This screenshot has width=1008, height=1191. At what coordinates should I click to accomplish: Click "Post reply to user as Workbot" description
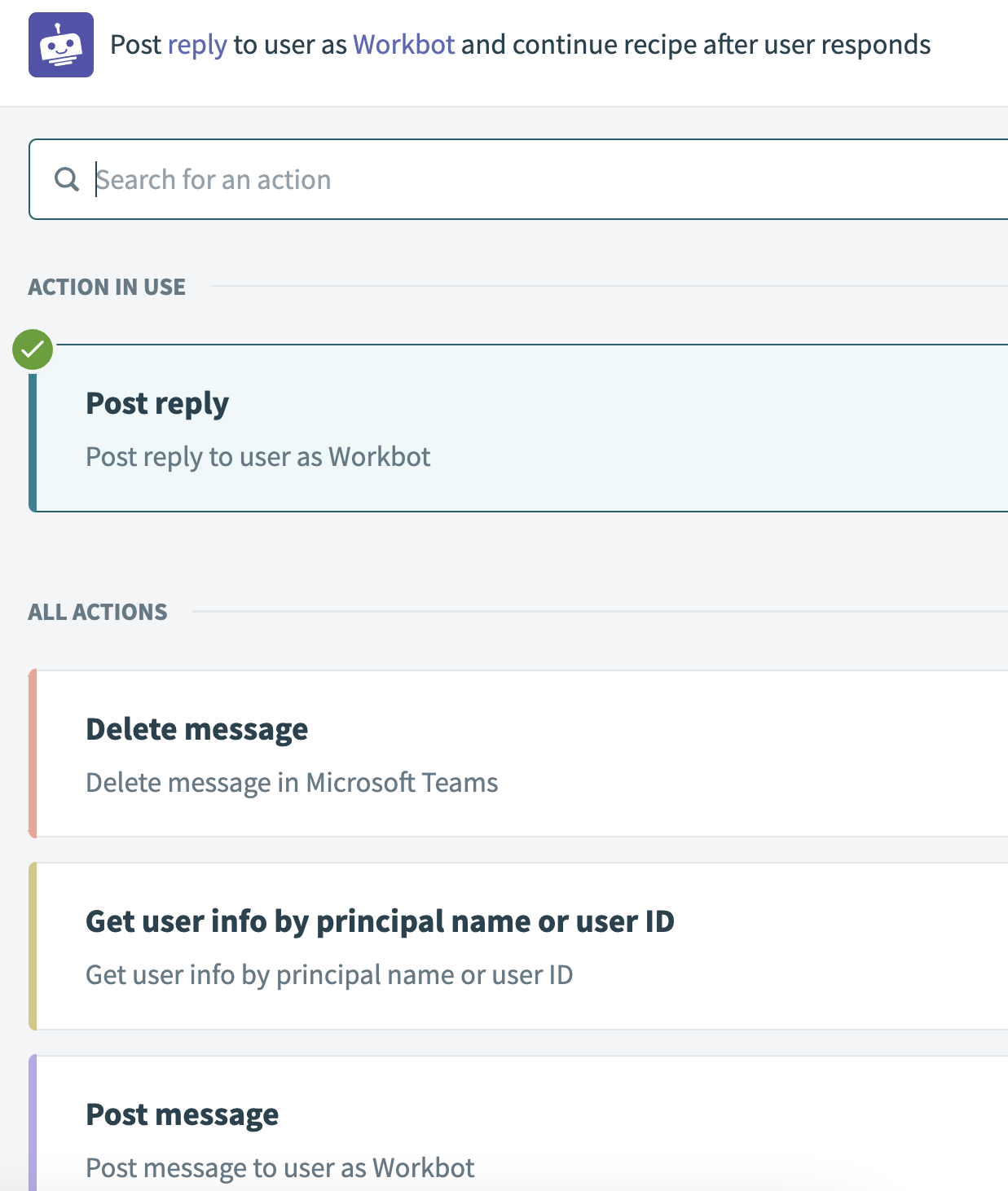point(258,457)
